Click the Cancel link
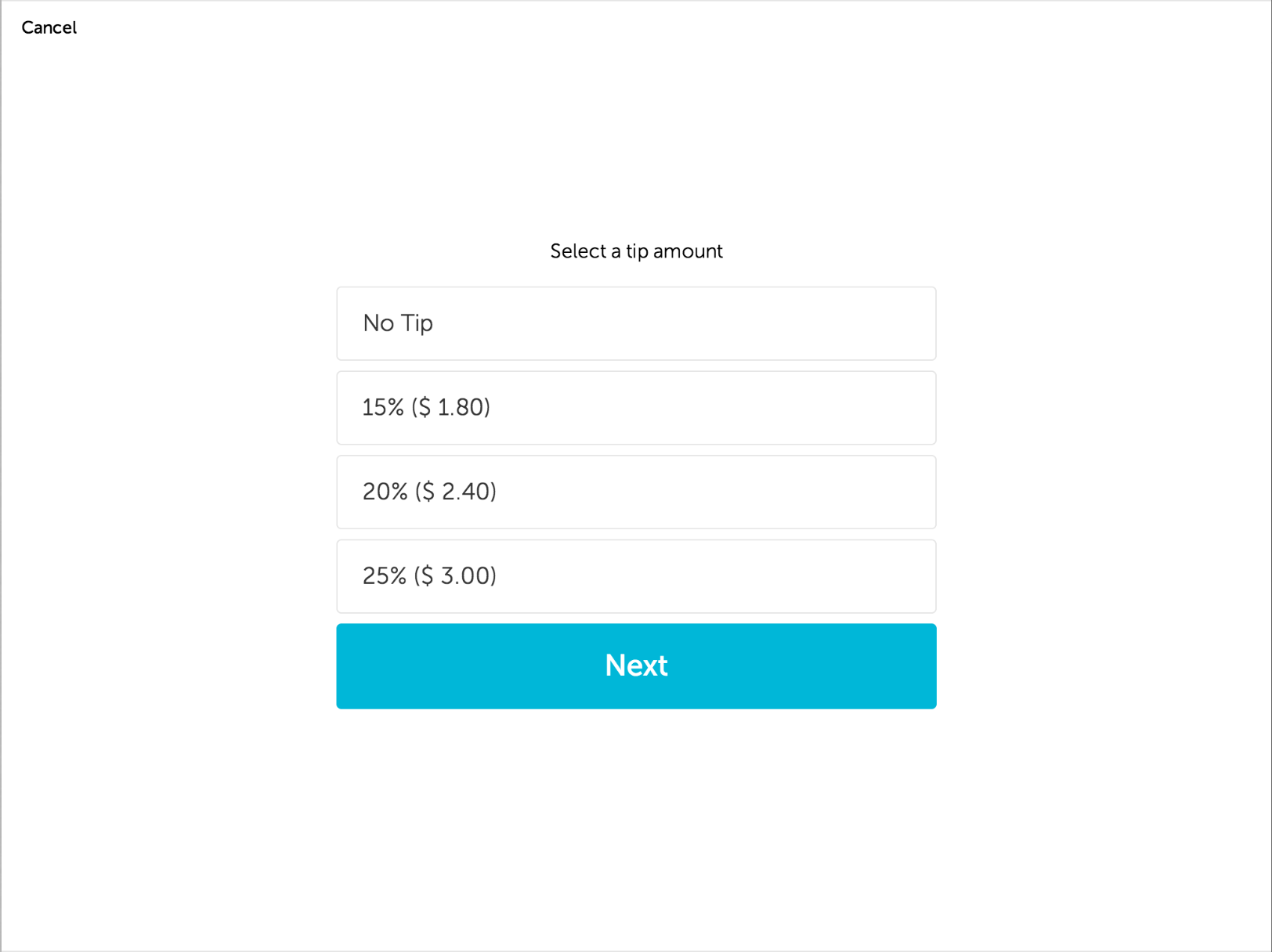 (49, 27)
